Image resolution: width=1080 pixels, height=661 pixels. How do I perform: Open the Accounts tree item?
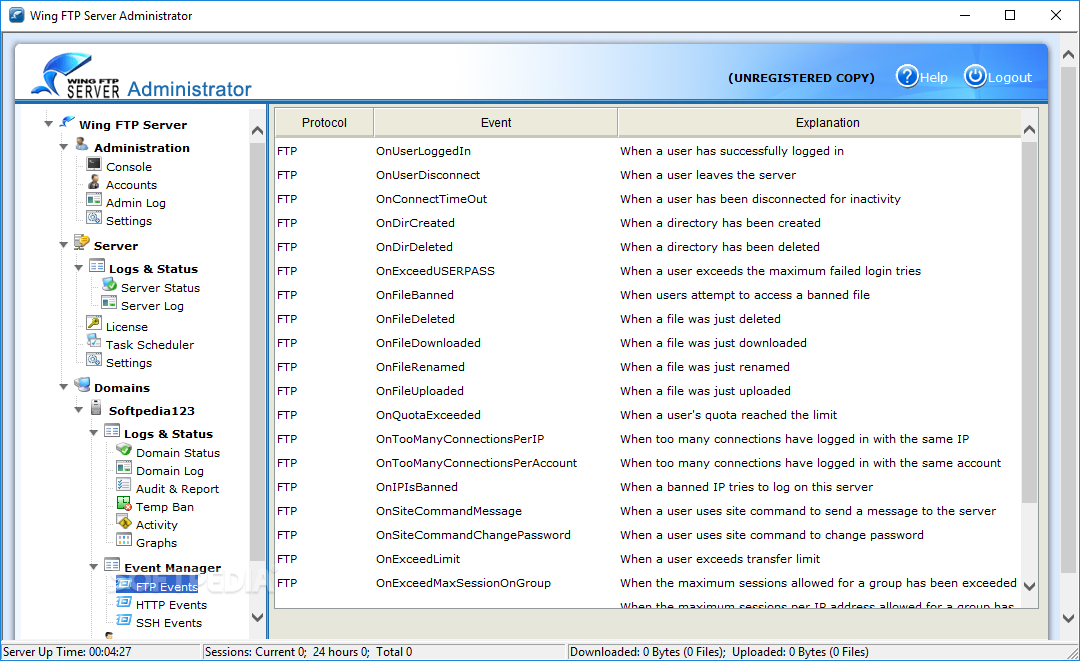(132, 185)
